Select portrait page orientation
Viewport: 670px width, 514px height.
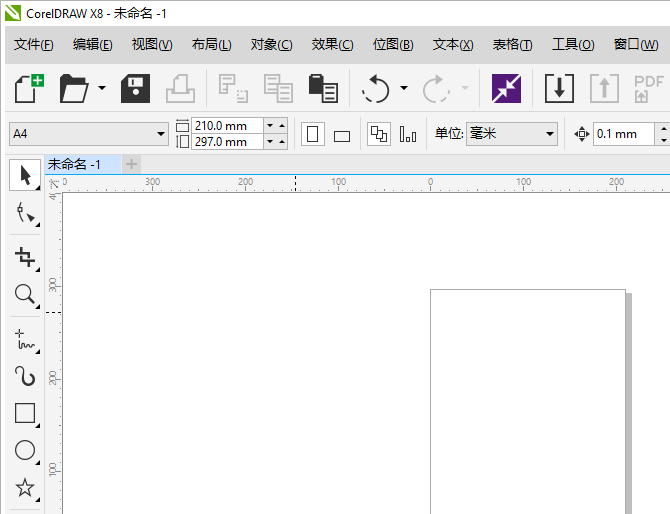(x=313, y=134)
